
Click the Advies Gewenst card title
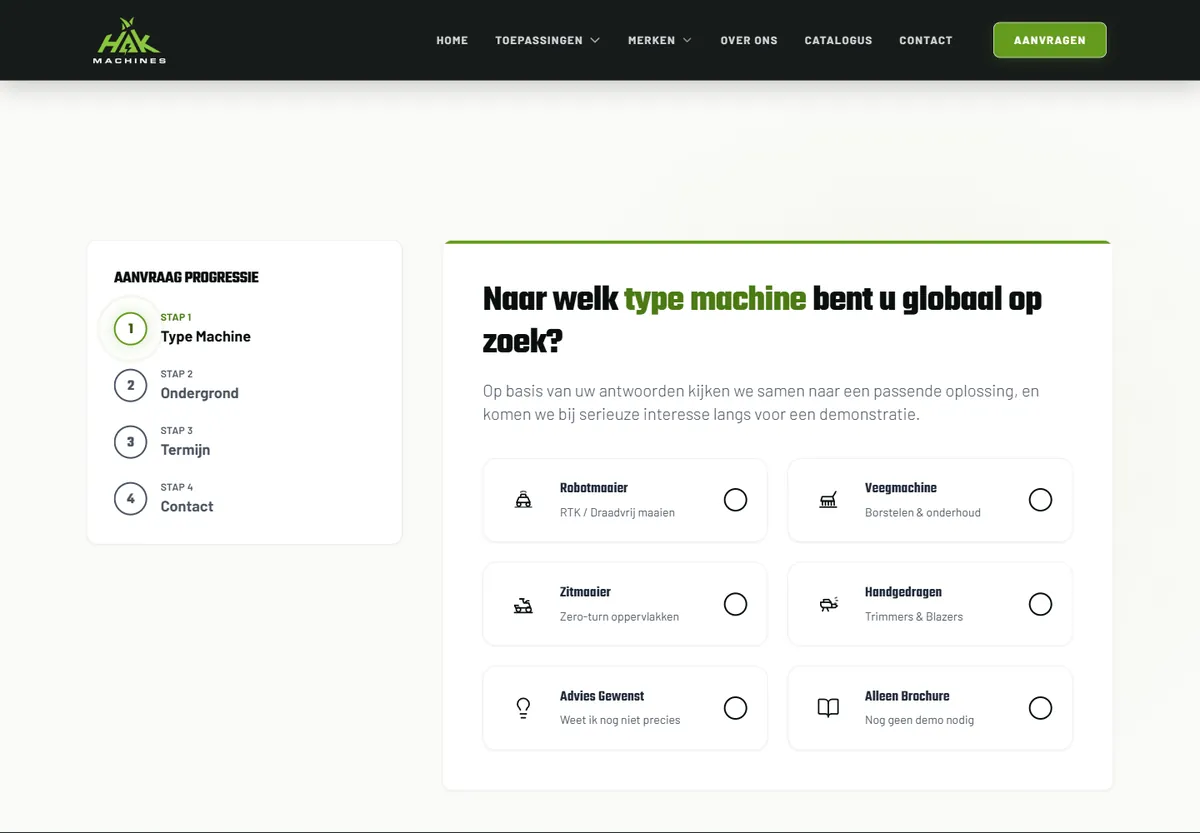(x=602, y=696)
